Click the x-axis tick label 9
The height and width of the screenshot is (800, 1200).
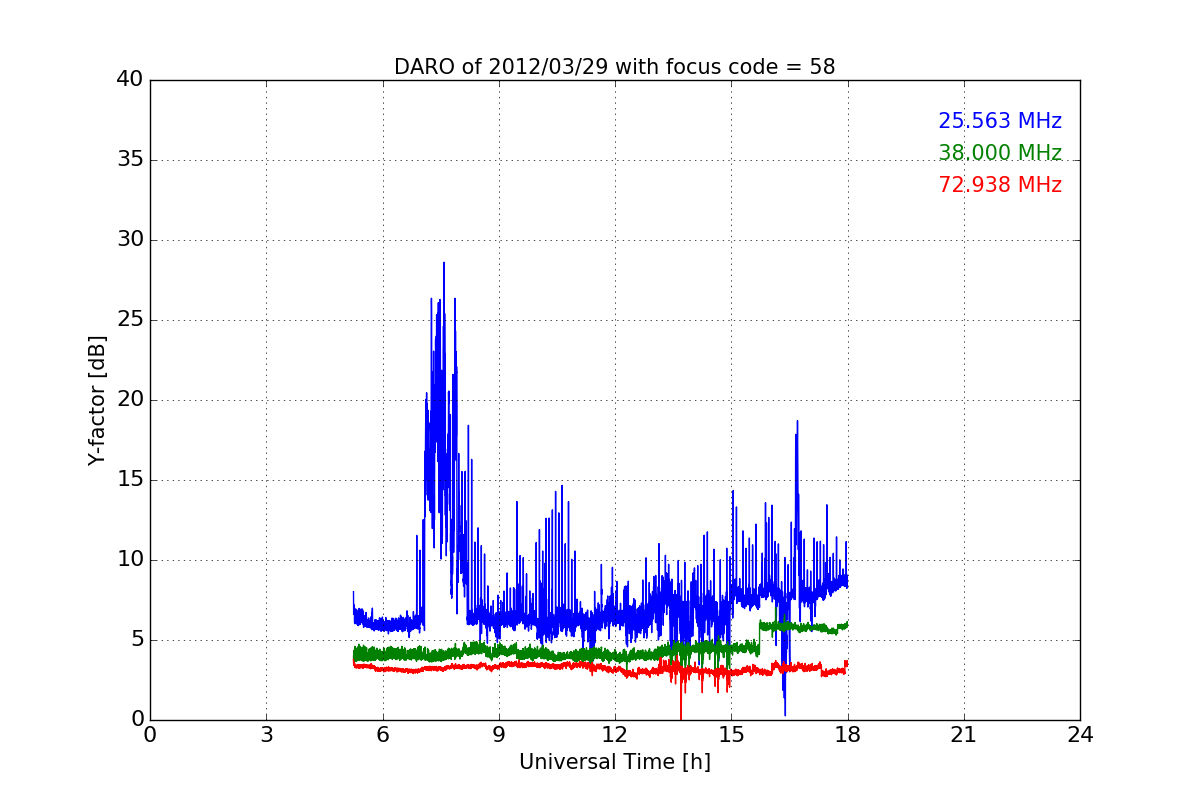coord(499,735)
